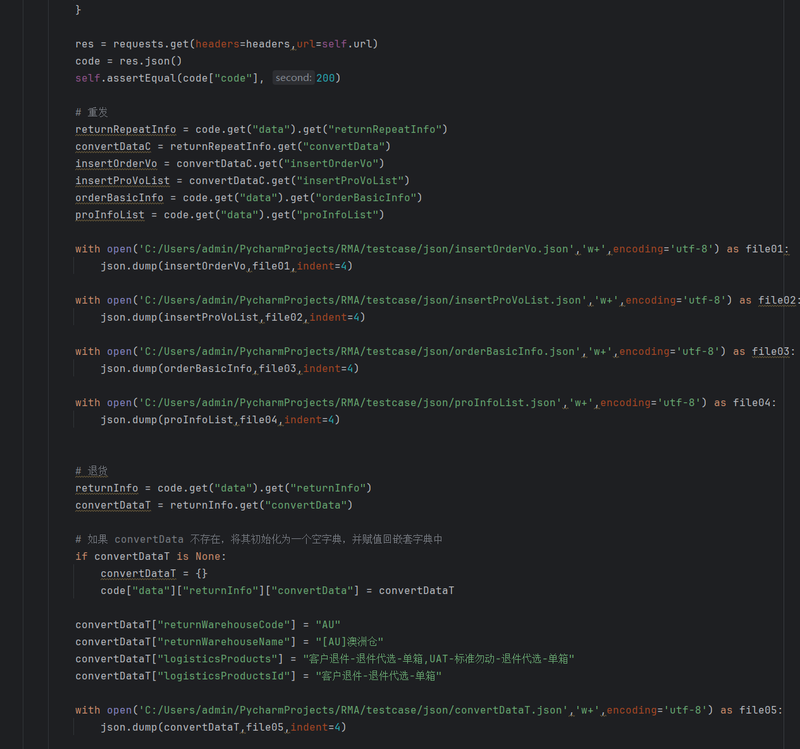Click the insertProVoList.json file path string
This screenshot has height=749, width=800.
362,300
